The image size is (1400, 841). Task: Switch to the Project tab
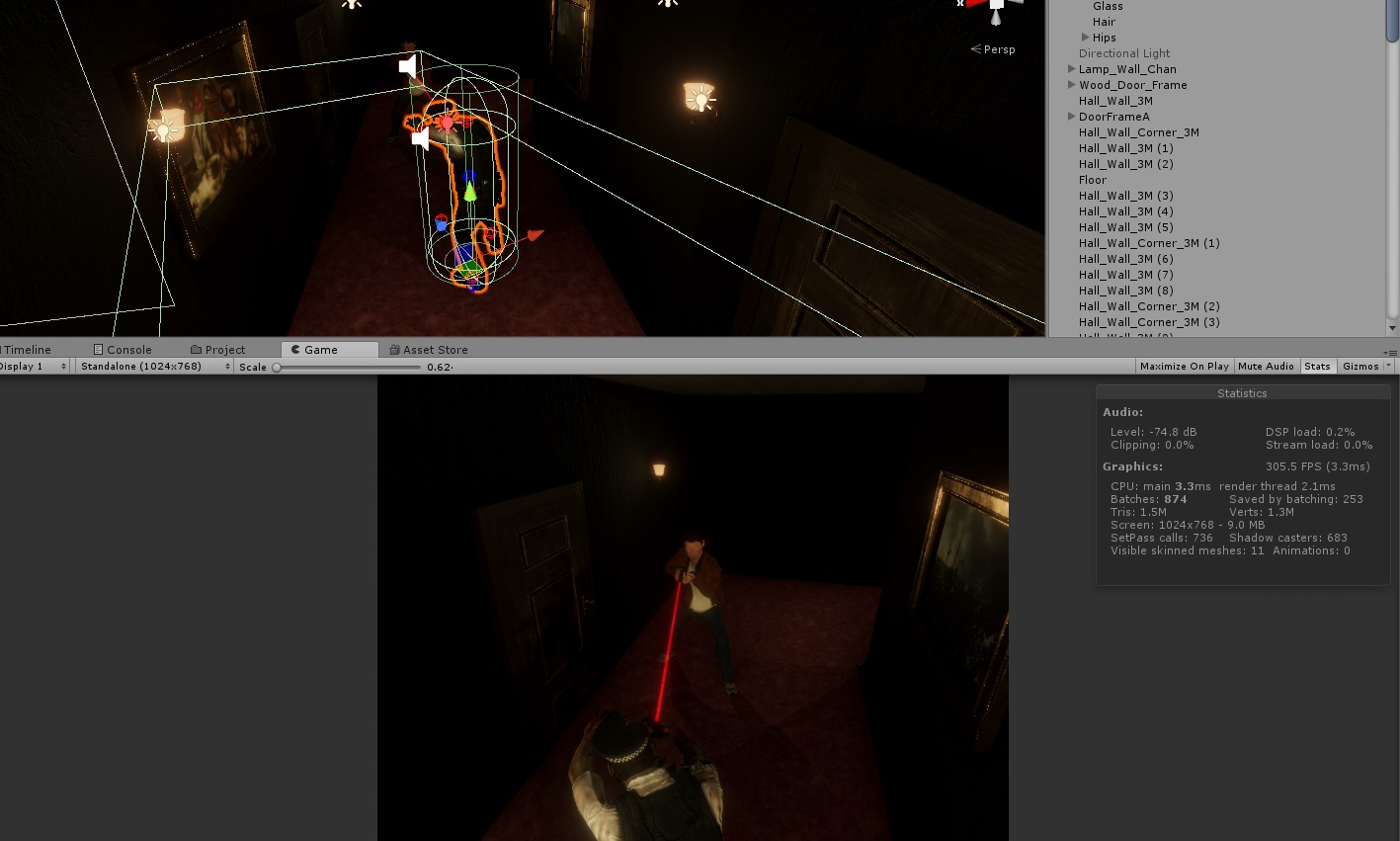[225, 349]
